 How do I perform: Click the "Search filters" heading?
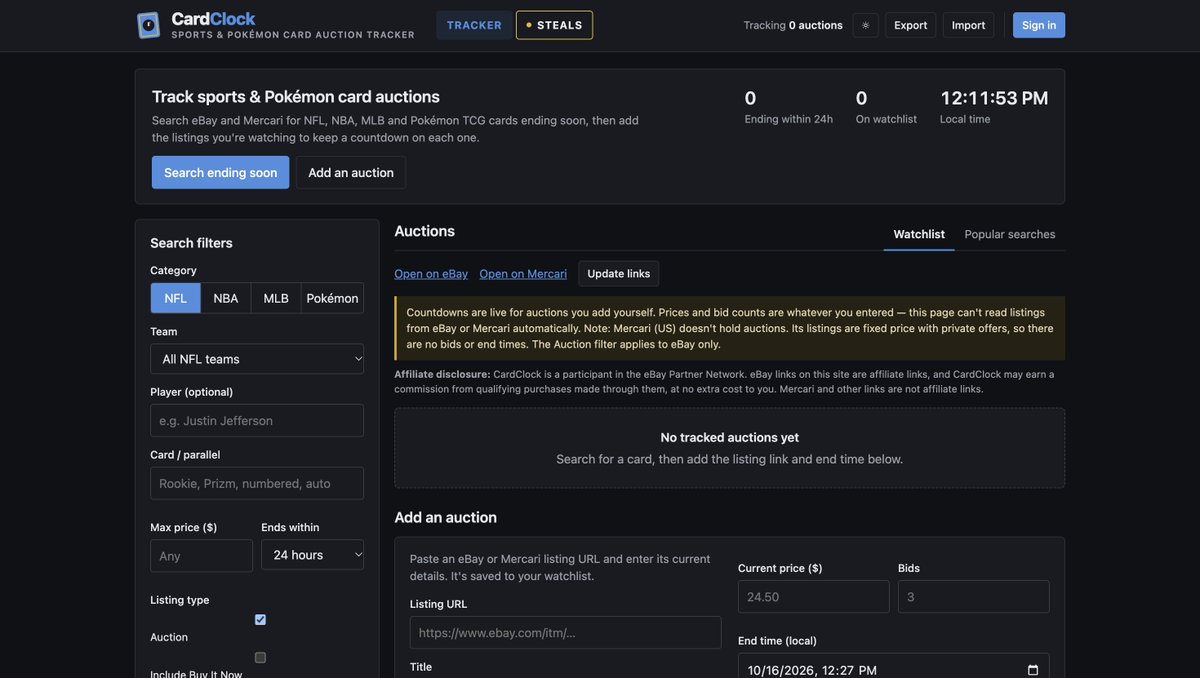coord(191,243)
